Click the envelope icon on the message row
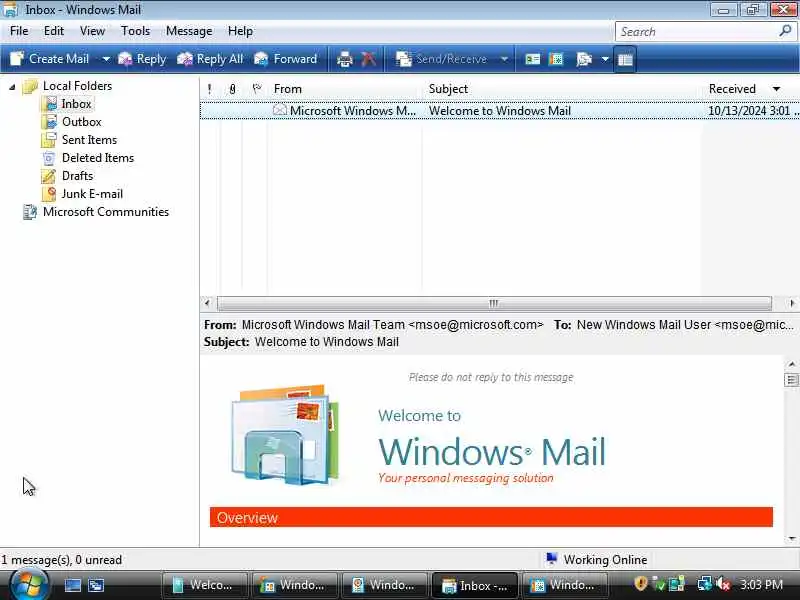800x600 pixels. point(280,110)
